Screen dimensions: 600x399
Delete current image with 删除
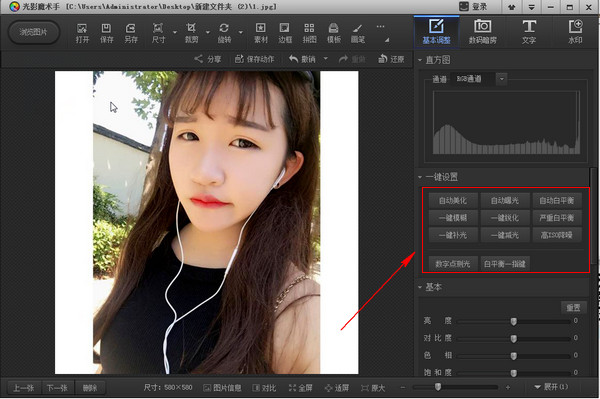tap(90, 388)
